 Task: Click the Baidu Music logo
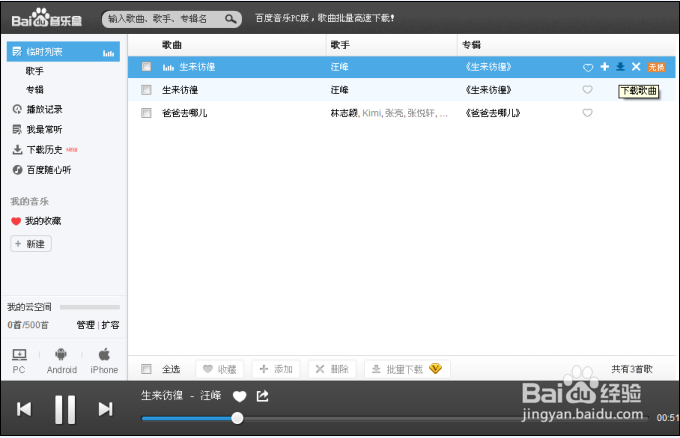pos(47,18)
